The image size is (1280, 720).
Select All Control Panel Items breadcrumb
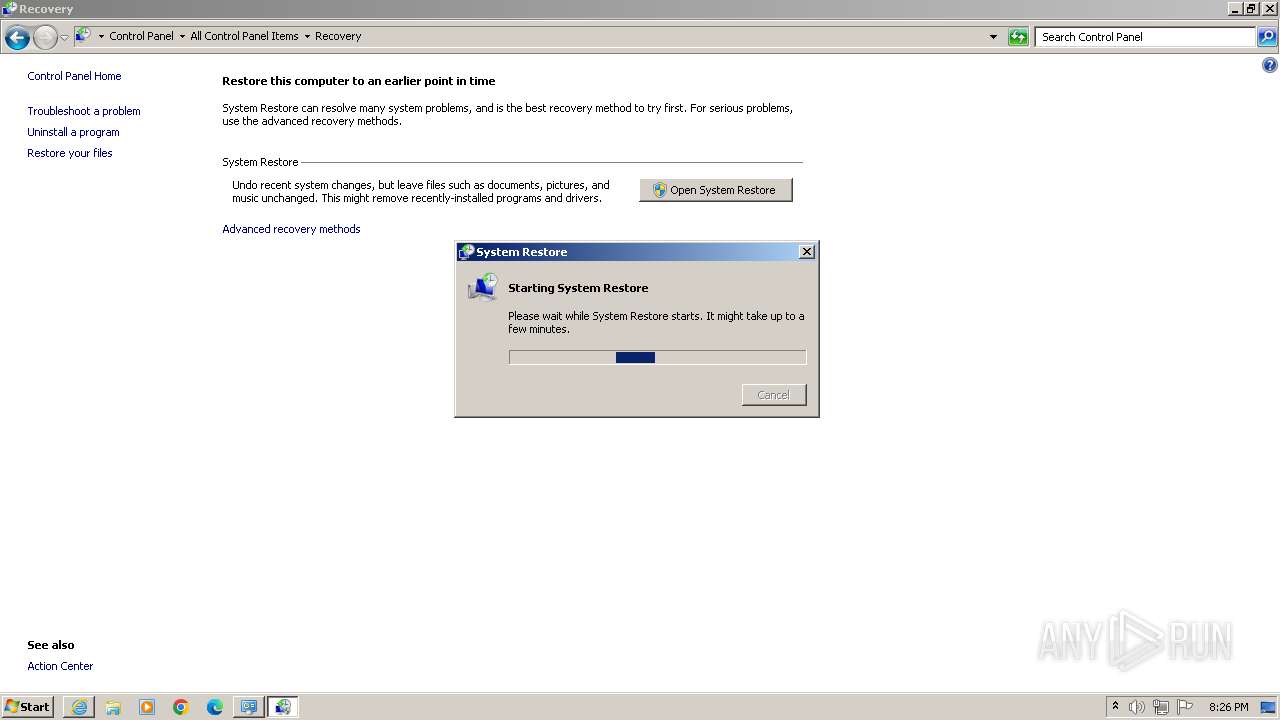point(244,36)
